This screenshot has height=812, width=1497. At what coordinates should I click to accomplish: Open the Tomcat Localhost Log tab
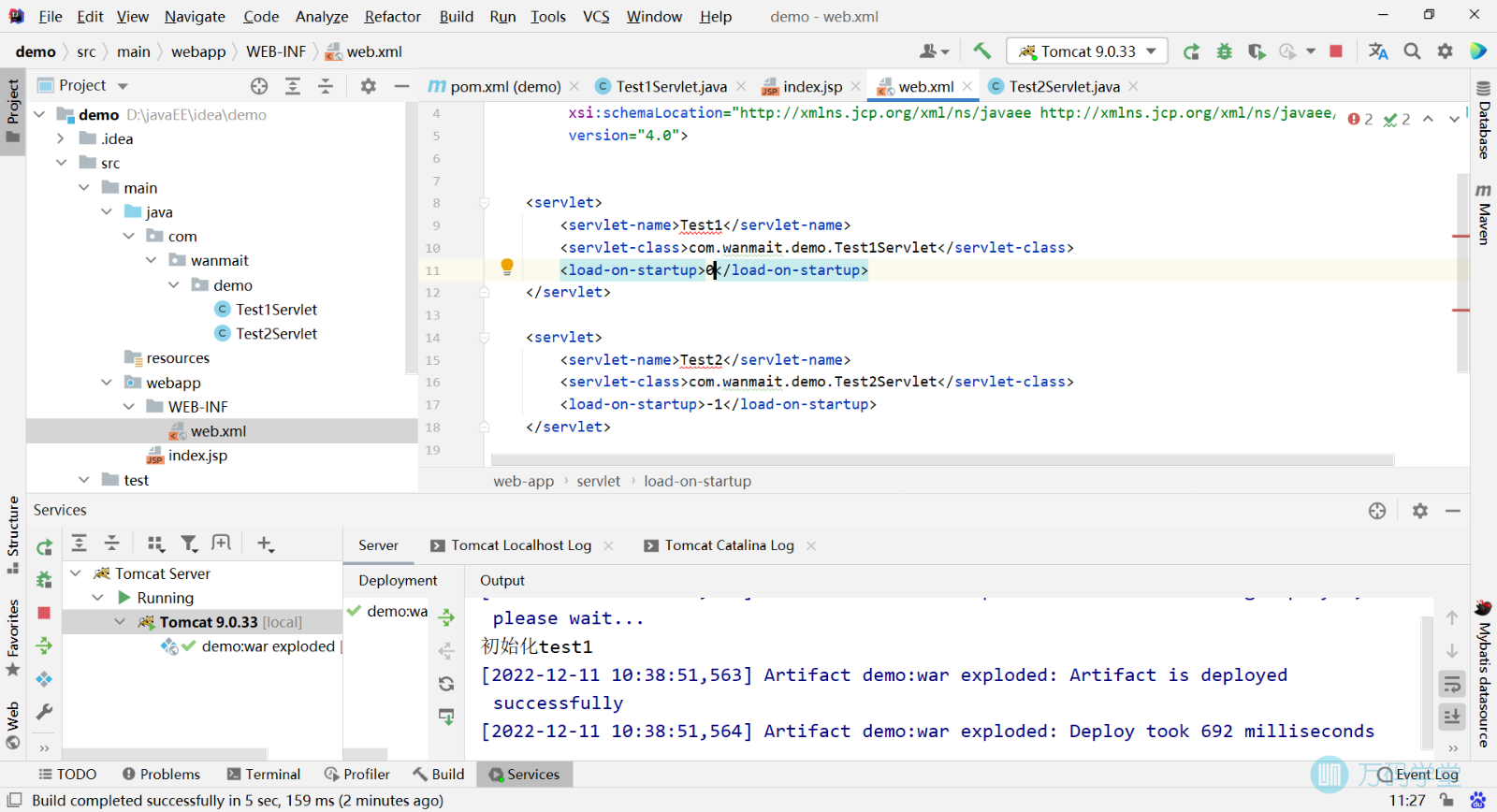point(521,545)
